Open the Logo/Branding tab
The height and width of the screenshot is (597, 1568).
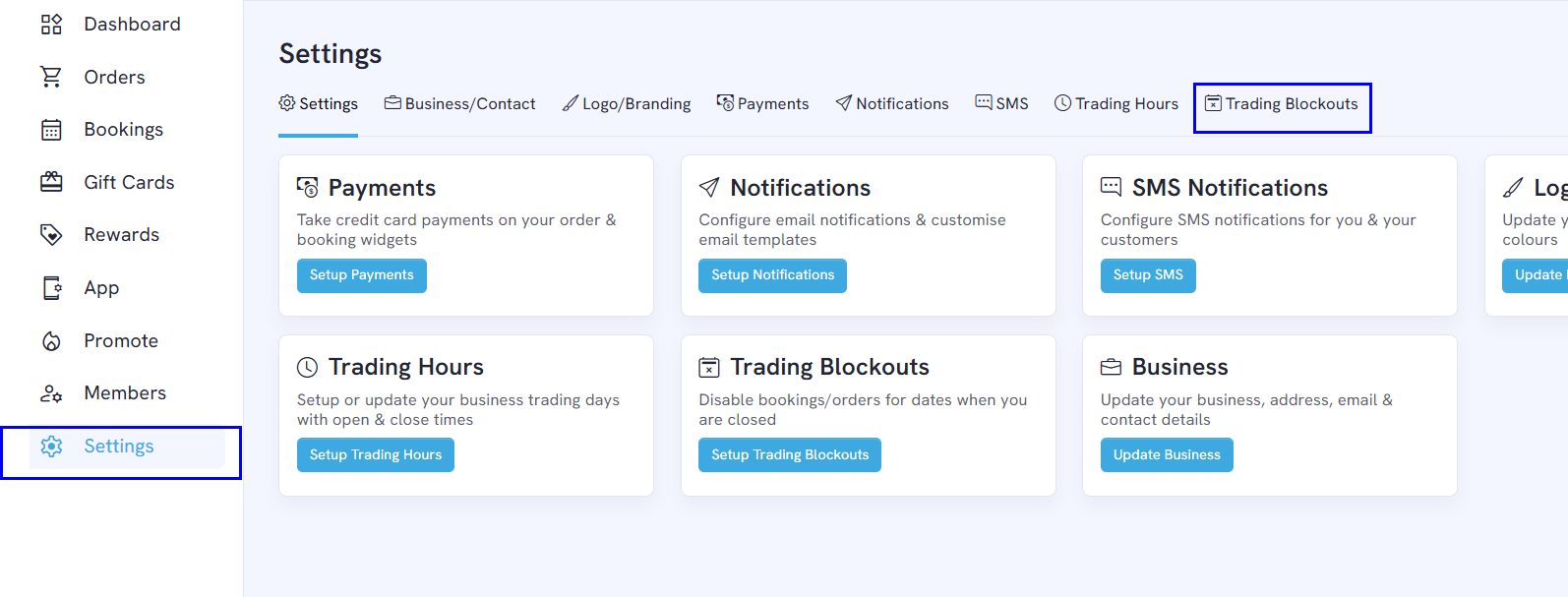coord(627,104)
